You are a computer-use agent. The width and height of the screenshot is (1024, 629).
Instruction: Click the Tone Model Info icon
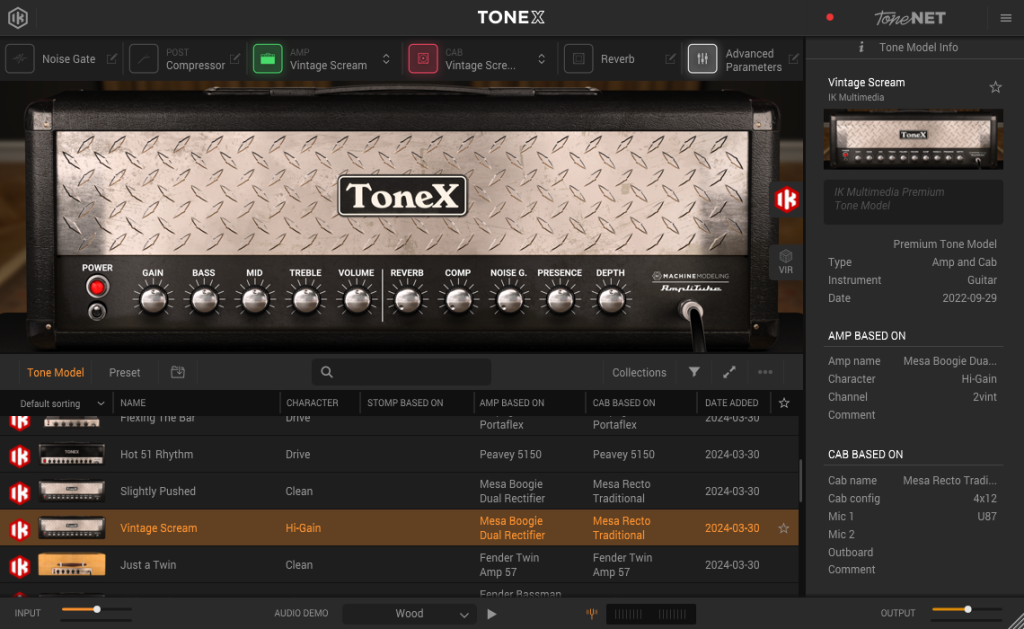click(861, 47)
